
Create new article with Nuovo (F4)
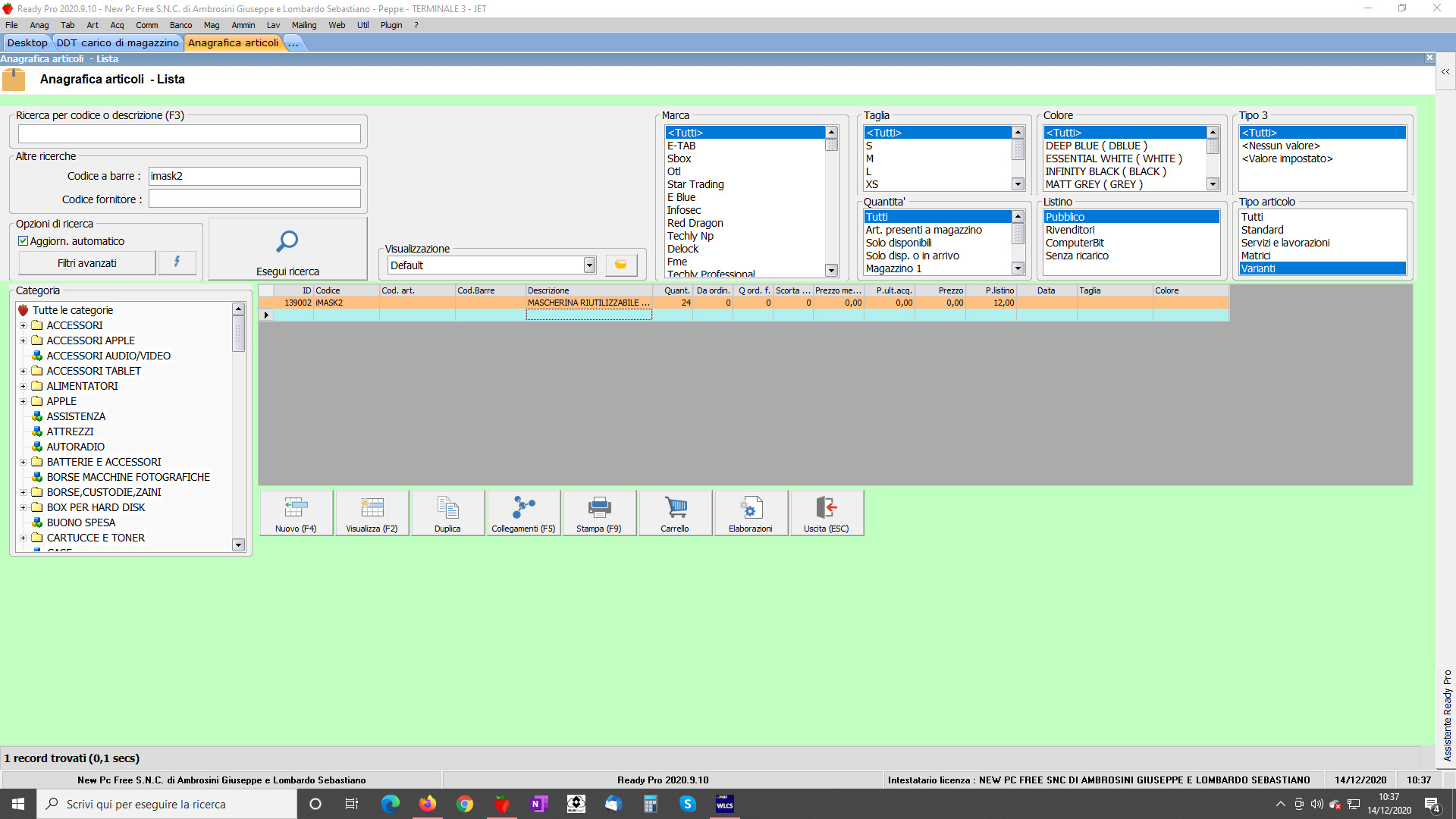pyautogui.click(x=296, y=513)
